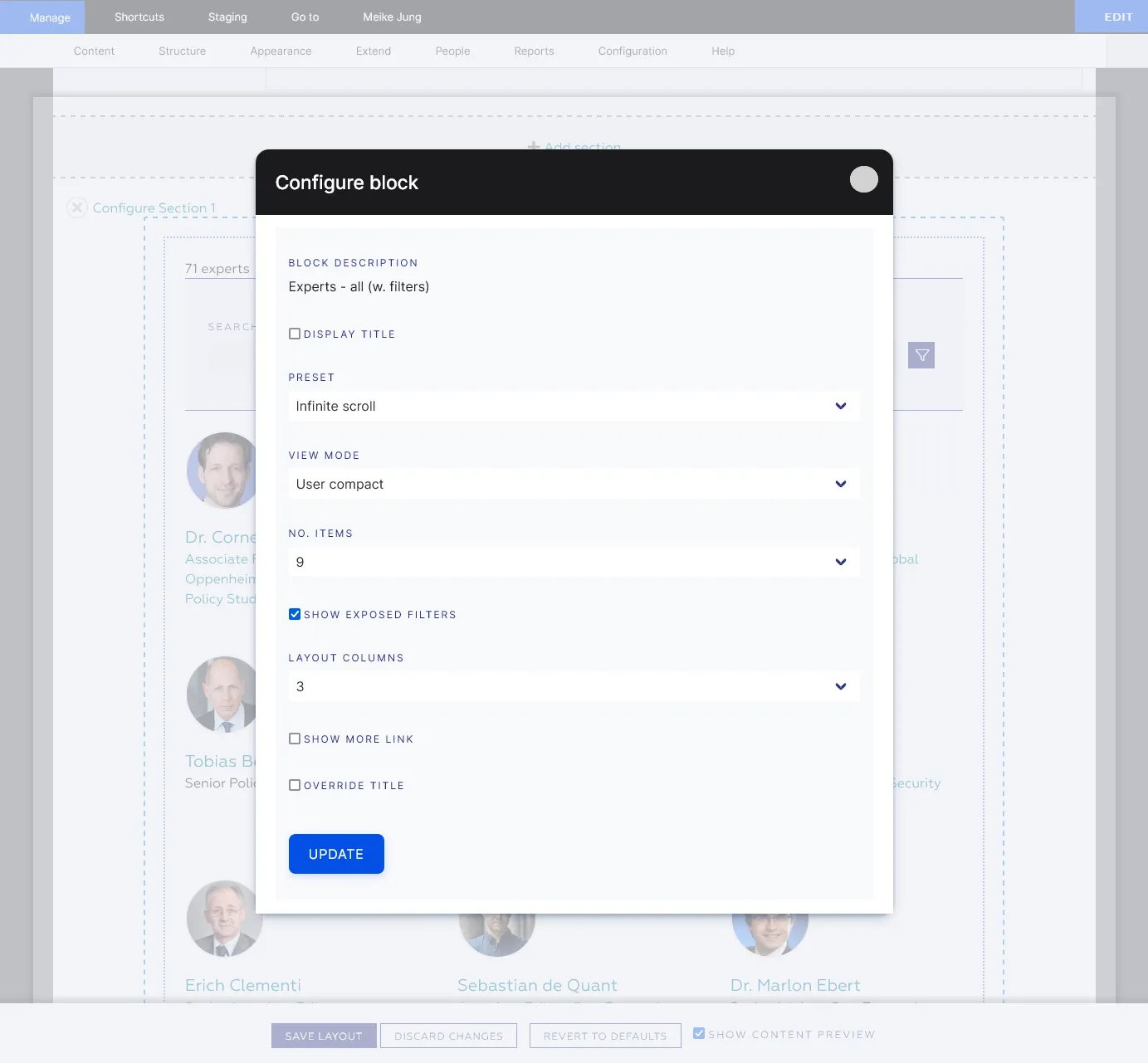
Task: Click Dr. Marlon Ebert's portrait photo
Action: tap(770, 934)
